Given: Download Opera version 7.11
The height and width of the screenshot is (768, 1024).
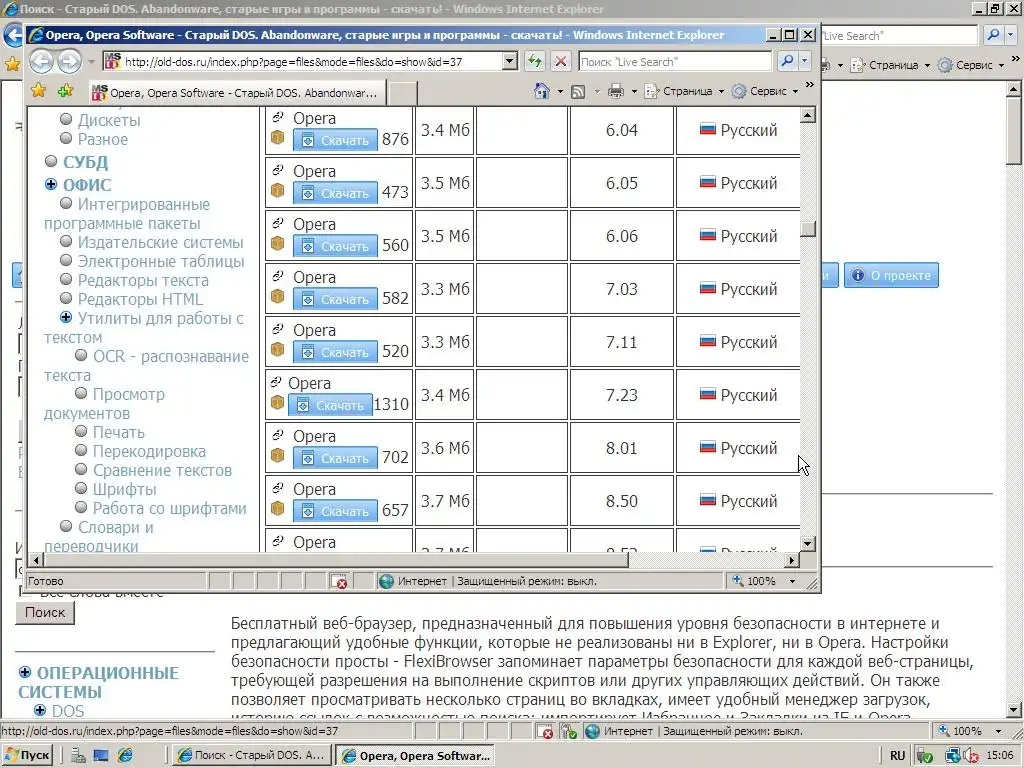Looking at the screenshot, I should pyautogui.click(x=335, y=352).
